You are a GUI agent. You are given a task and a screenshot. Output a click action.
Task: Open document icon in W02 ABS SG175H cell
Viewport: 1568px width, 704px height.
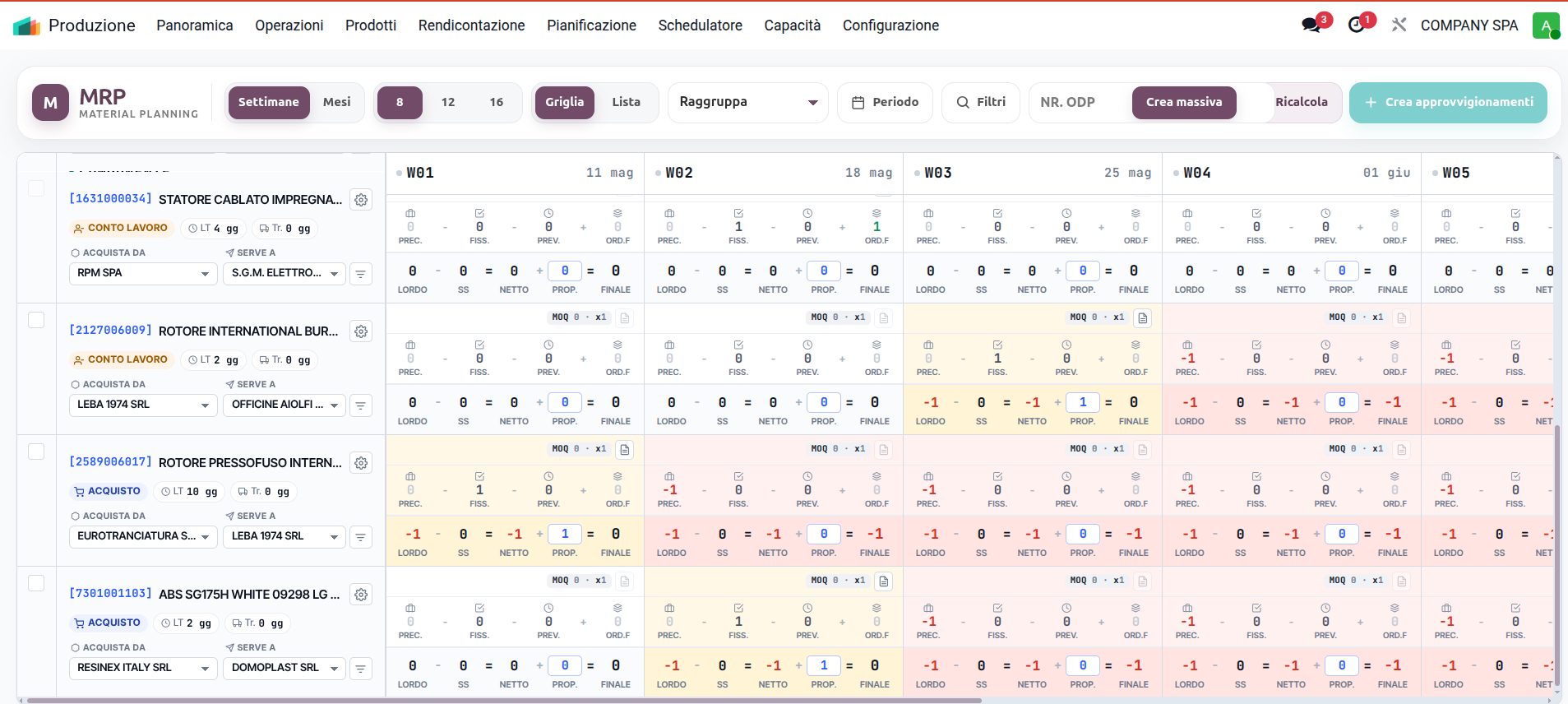click(884, 581)
